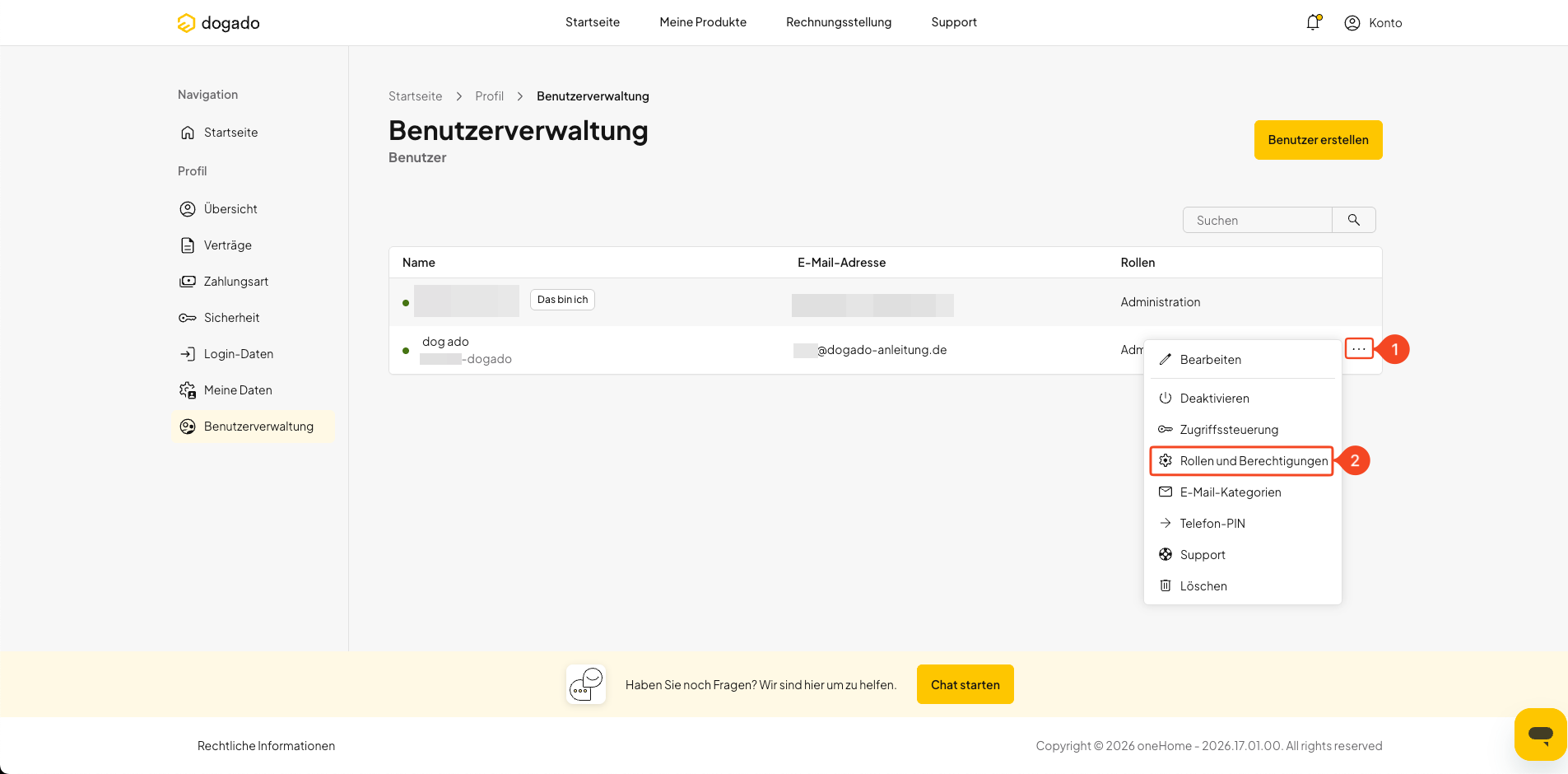
Task: Select Deaktivieren in the context menu
Action: coord(1242,399)
